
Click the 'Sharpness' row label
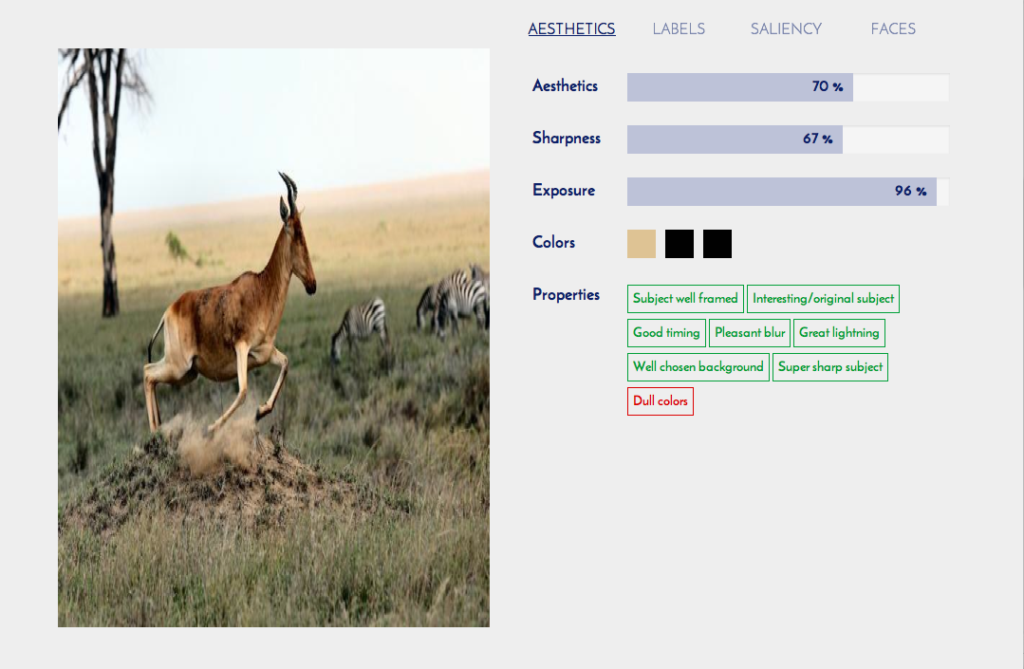pos(566,138)
